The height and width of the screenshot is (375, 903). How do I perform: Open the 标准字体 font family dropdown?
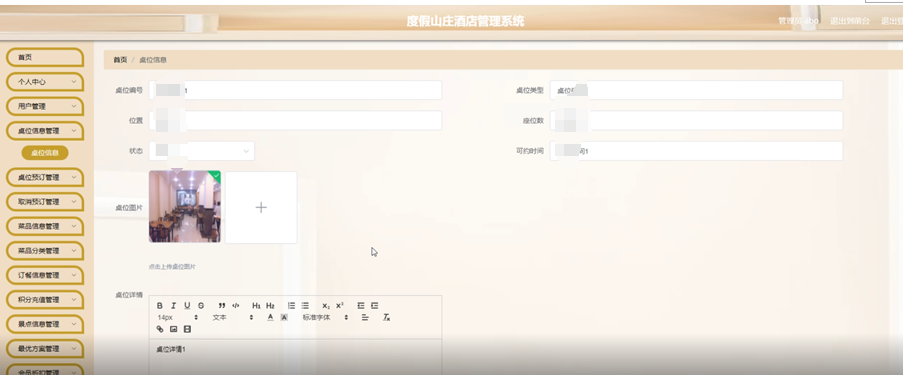tap(325, 317)
